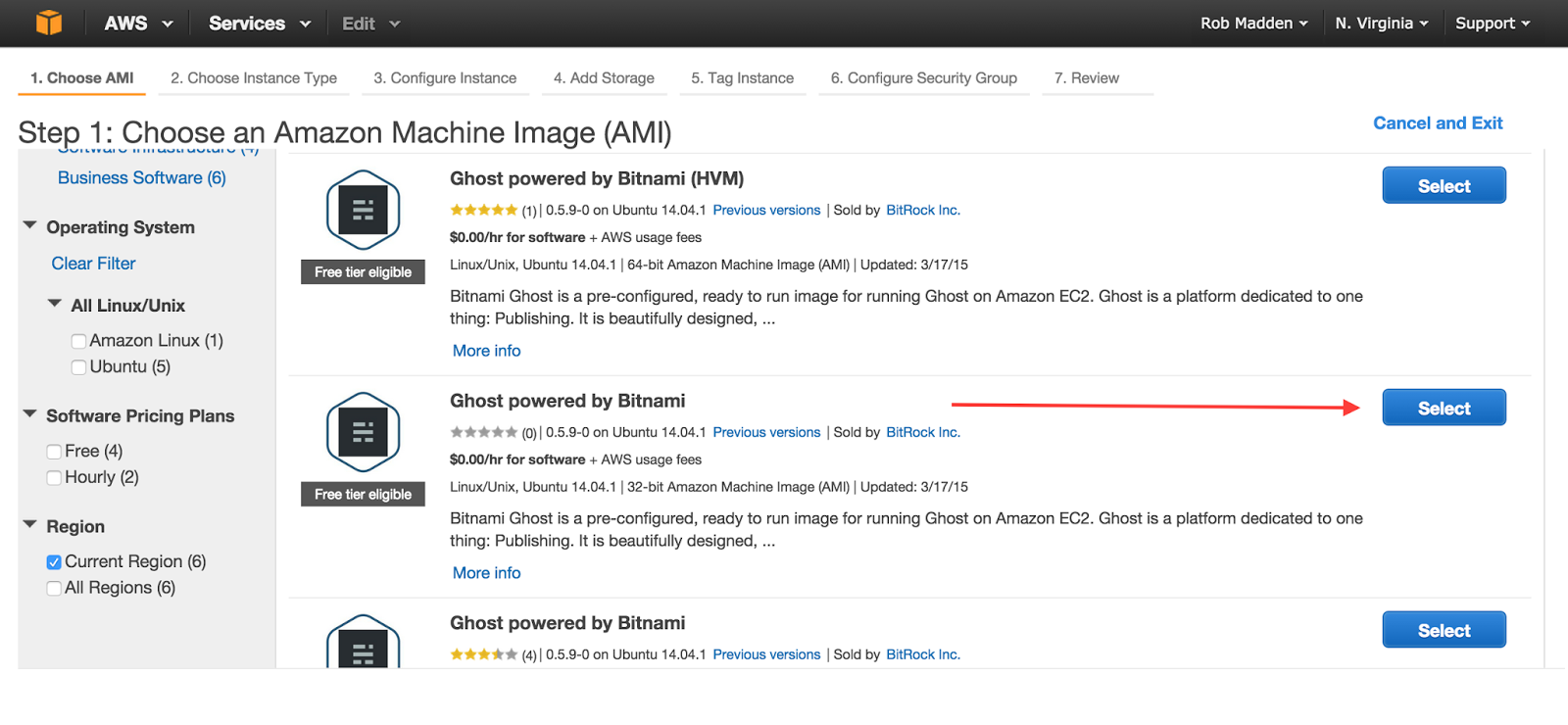Click the Ghost (HVM) hexagon product icon
The width and height of the screenshot is (1568, 725).
click(x=363, y=210)
